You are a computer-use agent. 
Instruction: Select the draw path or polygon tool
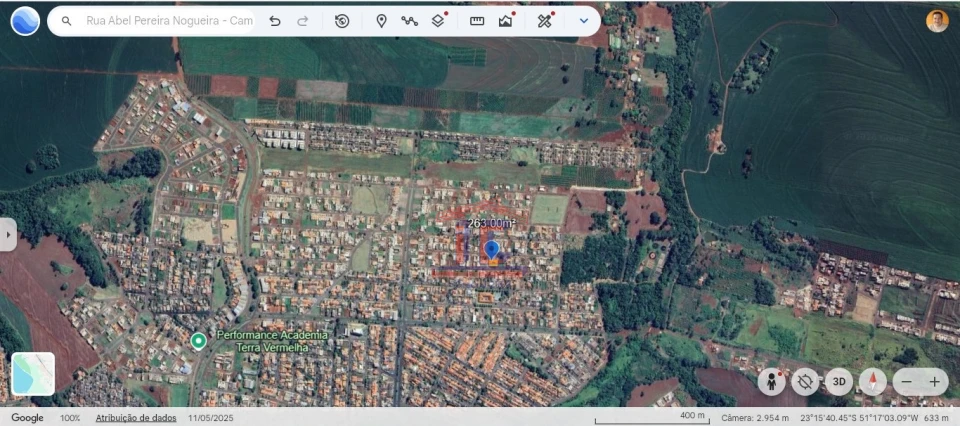[409, 21]
